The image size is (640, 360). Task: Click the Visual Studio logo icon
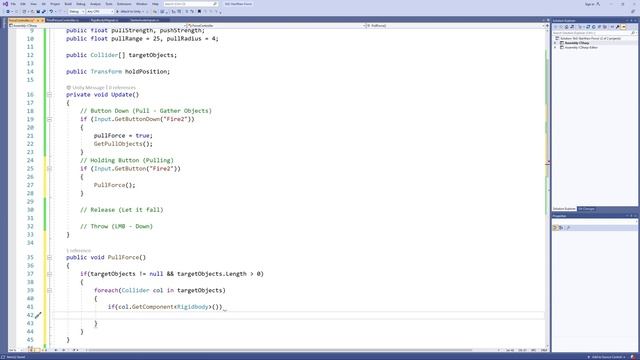tap(5, 4)
